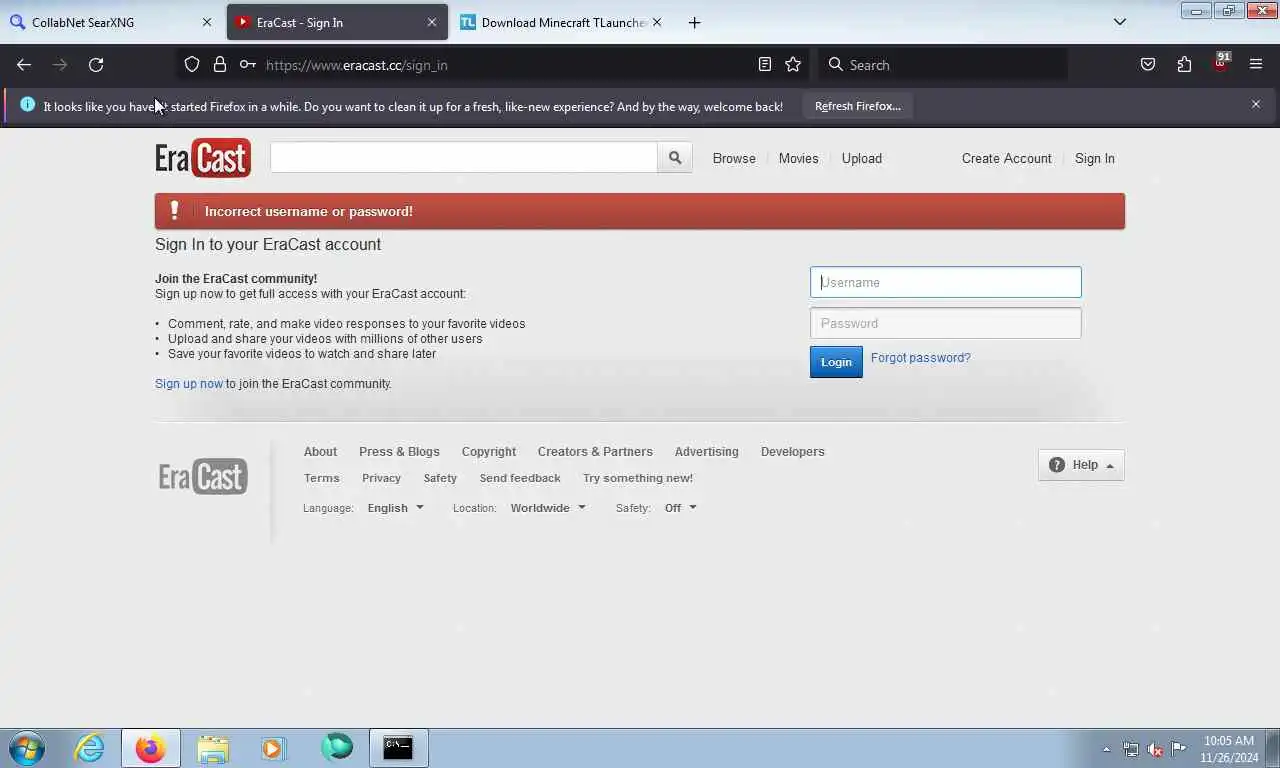Open the Help popup menu button
The width and height of the screenshot is (1280, 768).
1081,465
